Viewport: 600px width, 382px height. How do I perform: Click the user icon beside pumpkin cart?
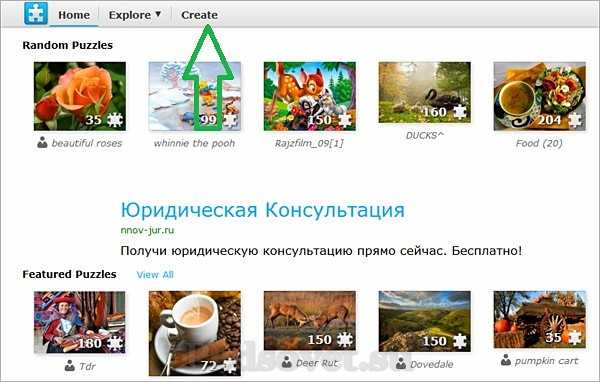tap(506, 360)
